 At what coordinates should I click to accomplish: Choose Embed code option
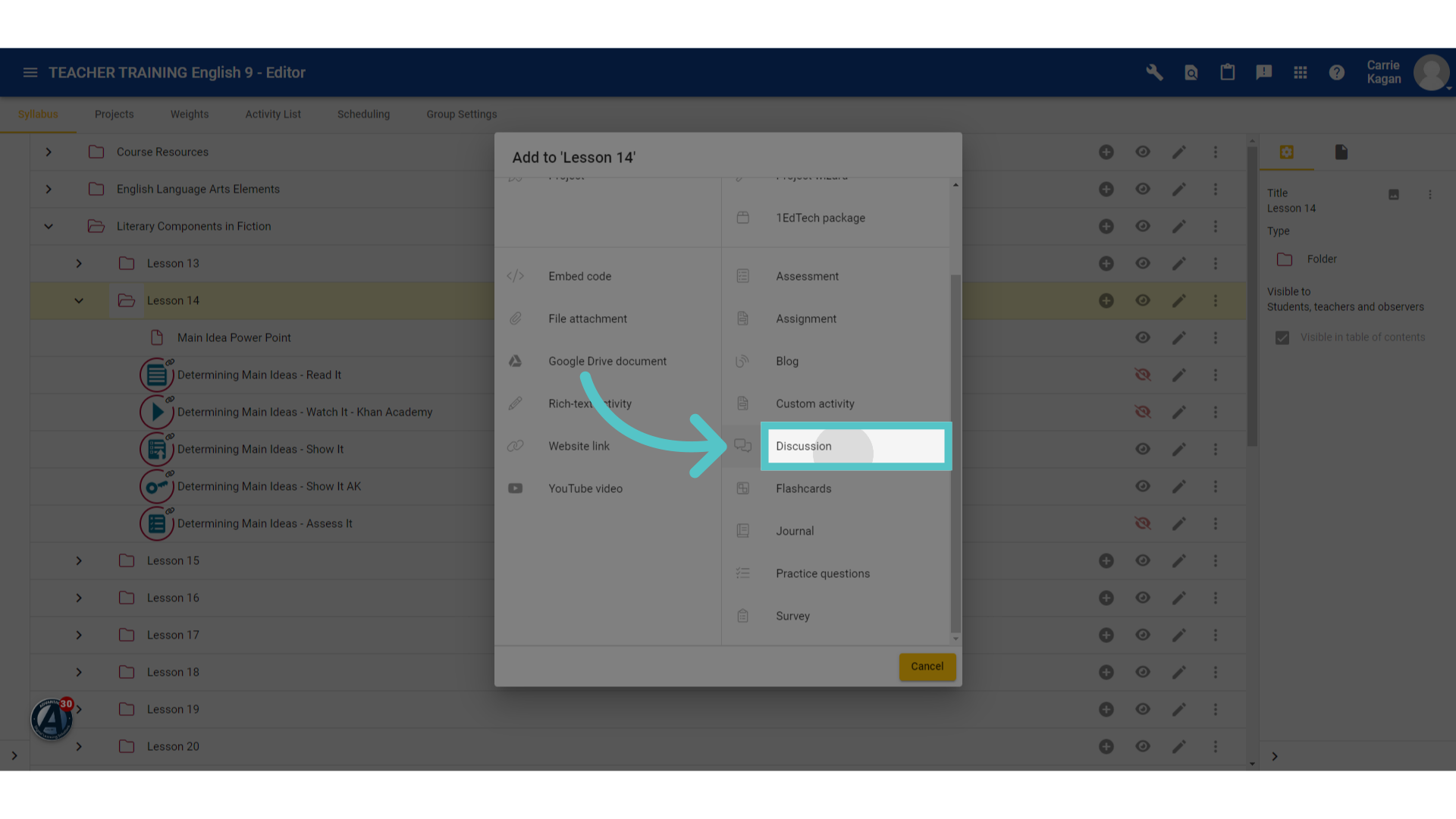pyautogui.click(x=607, y=276)
